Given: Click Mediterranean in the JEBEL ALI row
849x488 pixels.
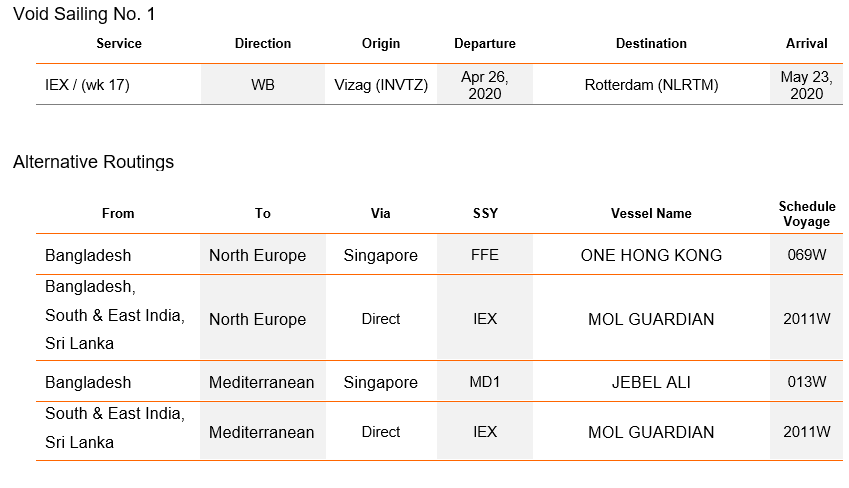Looking at the screenshot, I should [262, 382].
